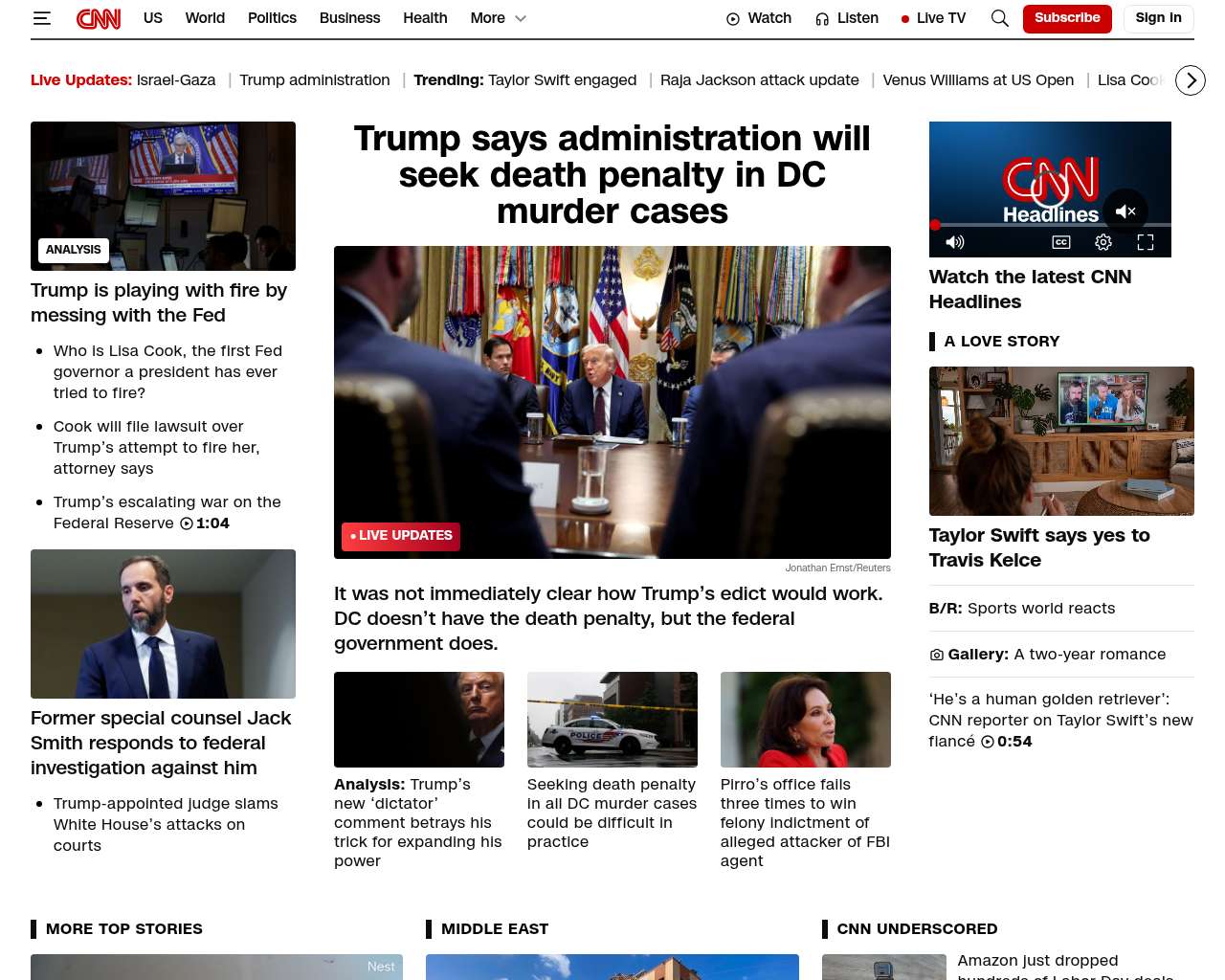Viewport: 1225px width, 980px height.
Task: Open video settings gear icon
Action: click(x=1103, y=242)
